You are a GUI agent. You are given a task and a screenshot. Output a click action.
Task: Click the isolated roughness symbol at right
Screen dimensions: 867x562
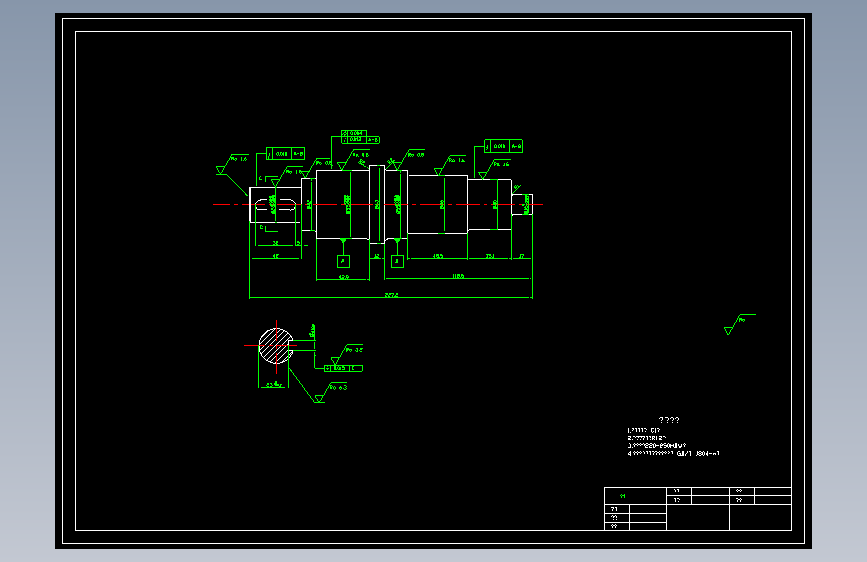[739, 324]
